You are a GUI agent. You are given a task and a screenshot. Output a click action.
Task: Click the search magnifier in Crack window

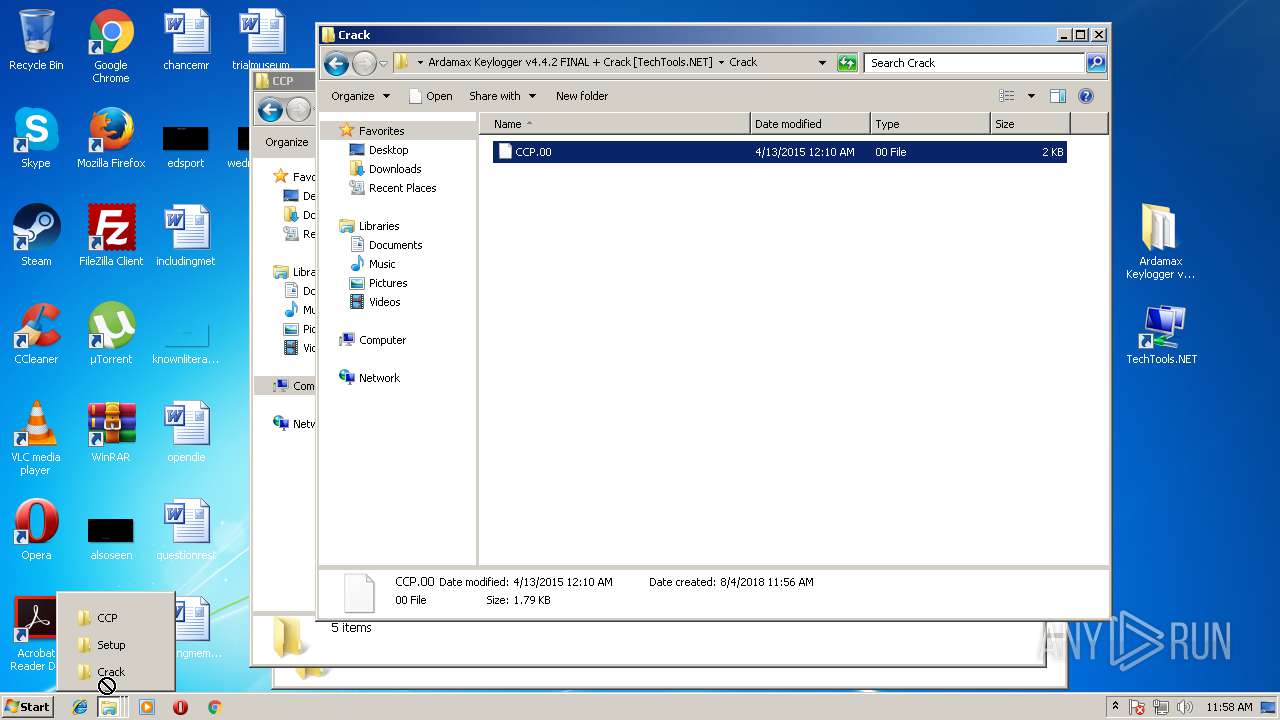1096,63
